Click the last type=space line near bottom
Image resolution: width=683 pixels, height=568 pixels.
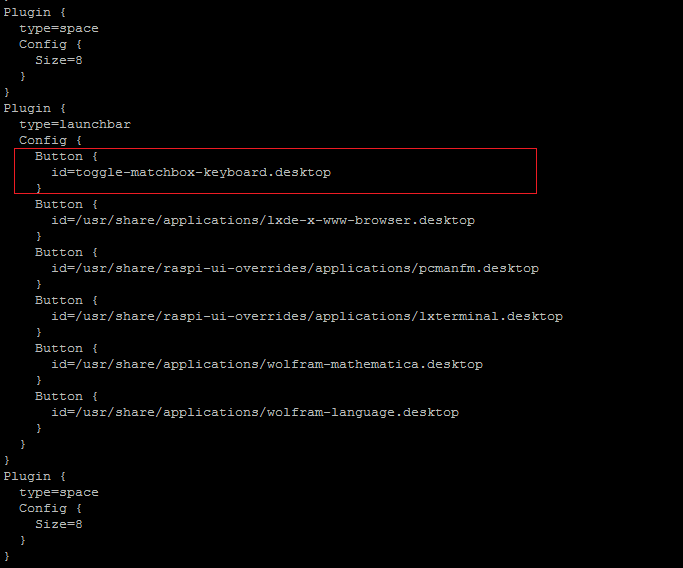coord(58,492)
